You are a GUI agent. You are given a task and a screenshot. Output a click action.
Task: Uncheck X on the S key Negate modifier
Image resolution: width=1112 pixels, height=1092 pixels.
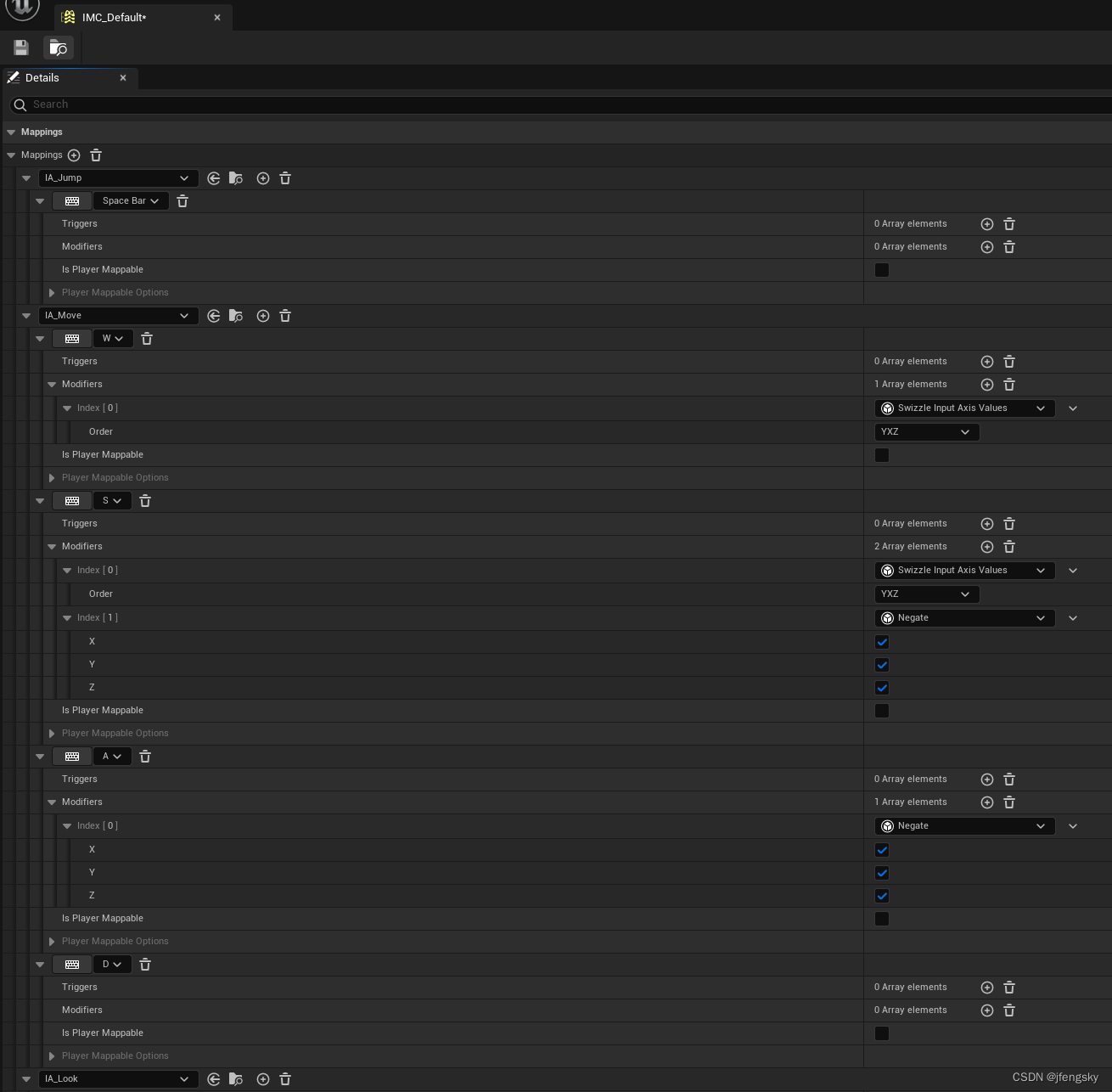click(x=882, y=642)
